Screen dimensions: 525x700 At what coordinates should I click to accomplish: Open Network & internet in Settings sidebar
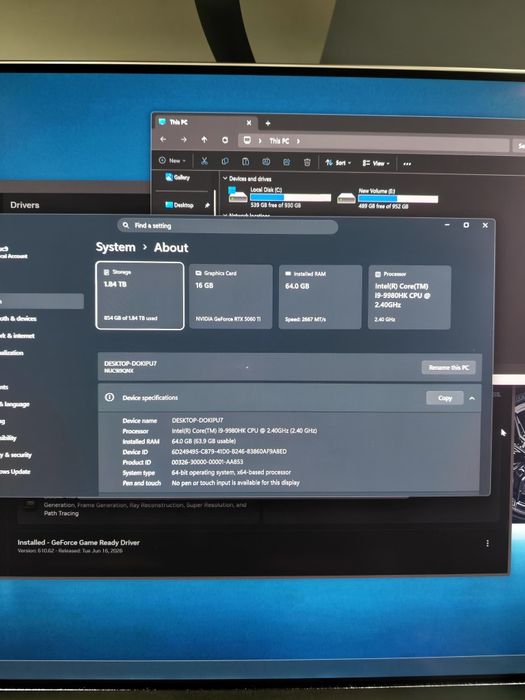(x=17, y=335)
